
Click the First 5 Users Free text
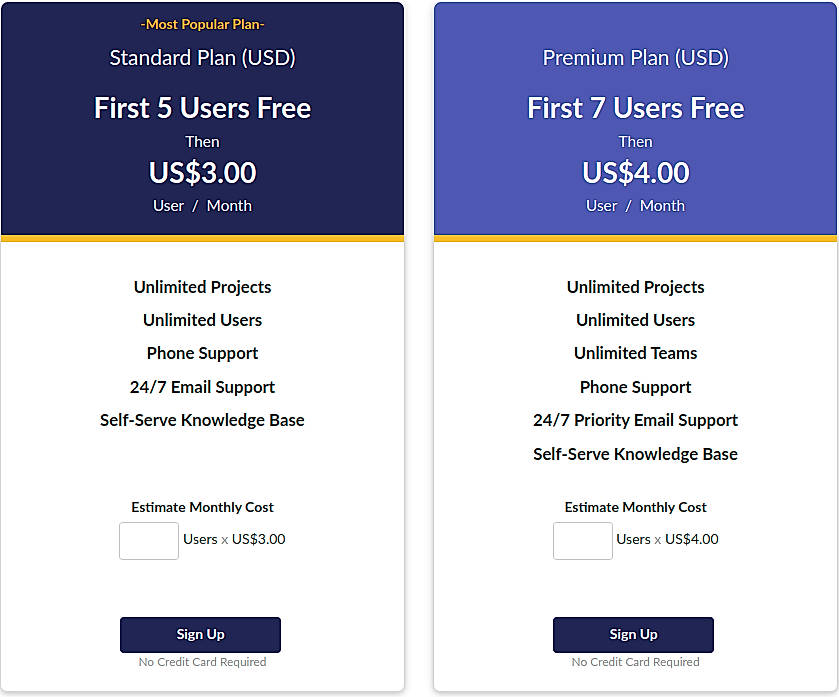202,108
